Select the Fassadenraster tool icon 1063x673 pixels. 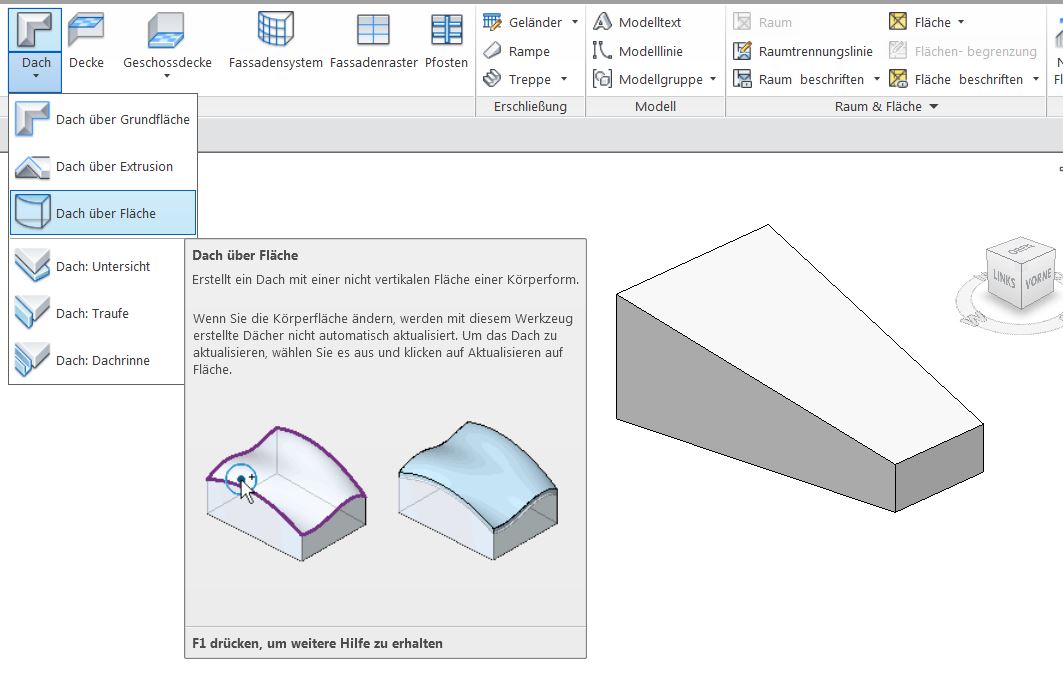click(373, 30)
